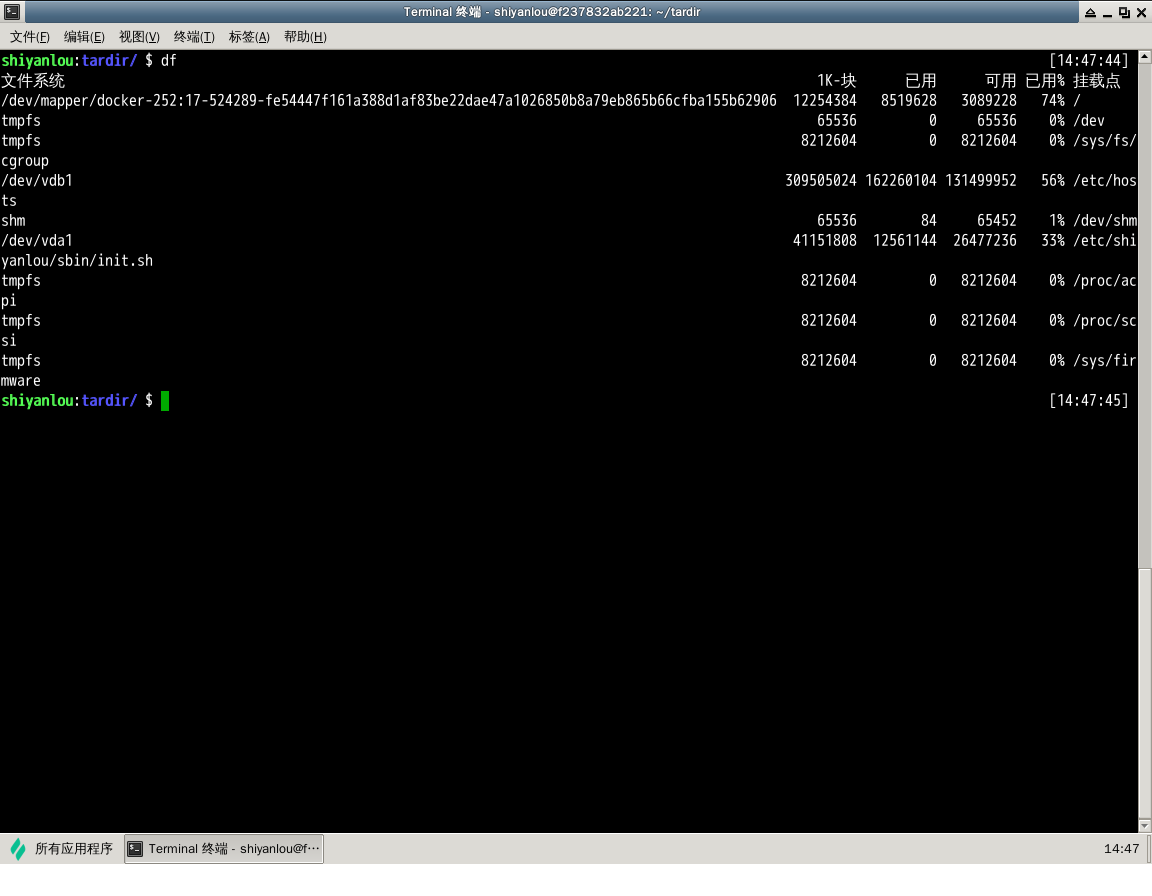
Task: Click at the green terminal cursor prompt
Action: tap(165, 401)
